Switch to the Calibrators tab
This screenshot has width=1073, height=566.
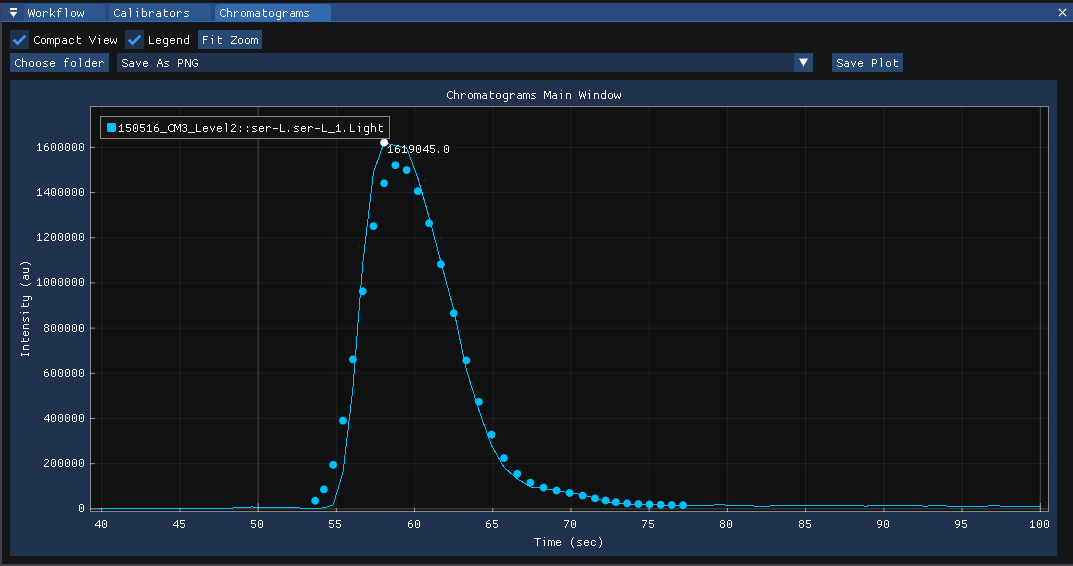coord(151,13)
